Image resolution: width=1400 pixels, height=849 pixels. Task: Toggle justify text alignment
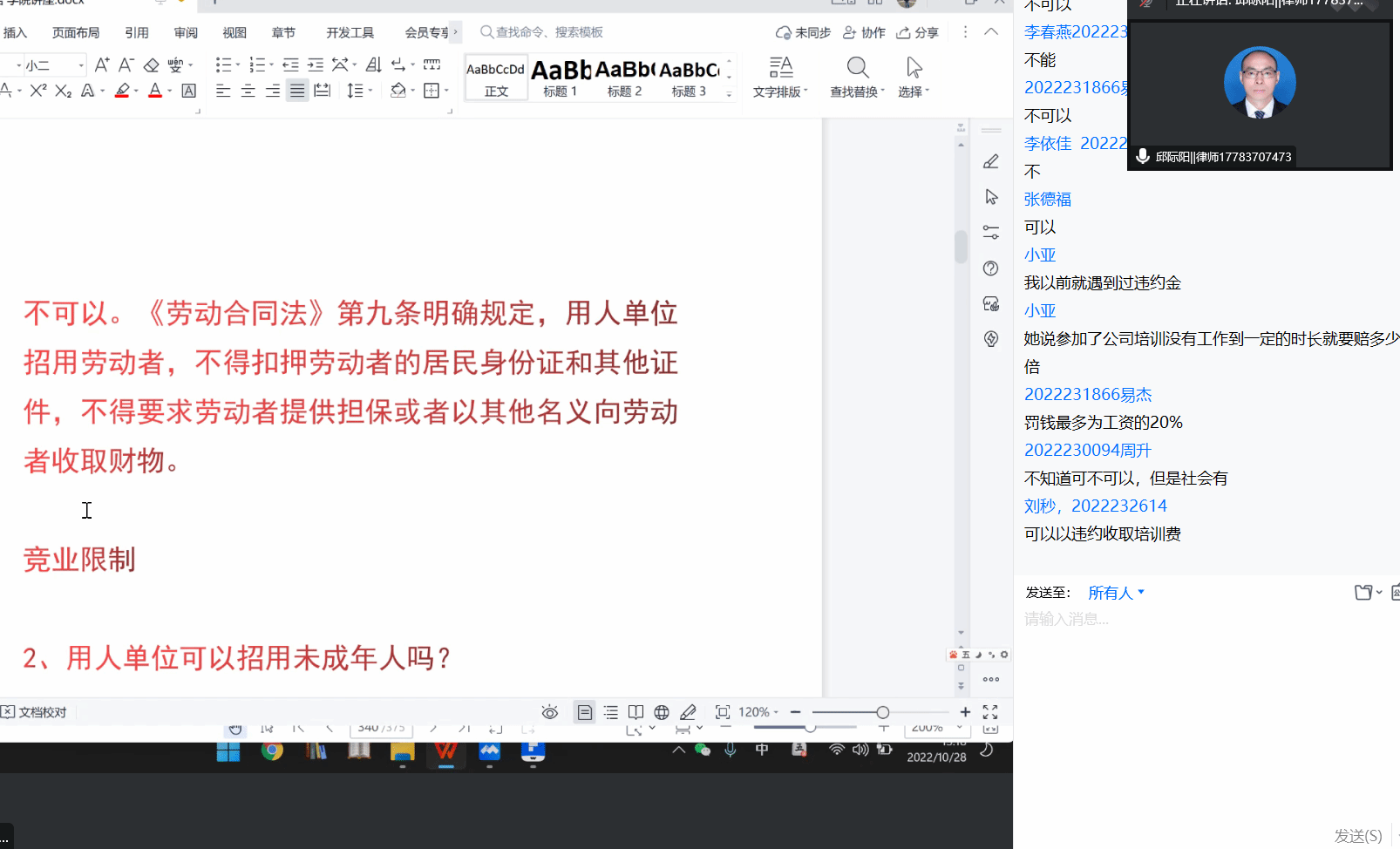(x=297, y=91)
